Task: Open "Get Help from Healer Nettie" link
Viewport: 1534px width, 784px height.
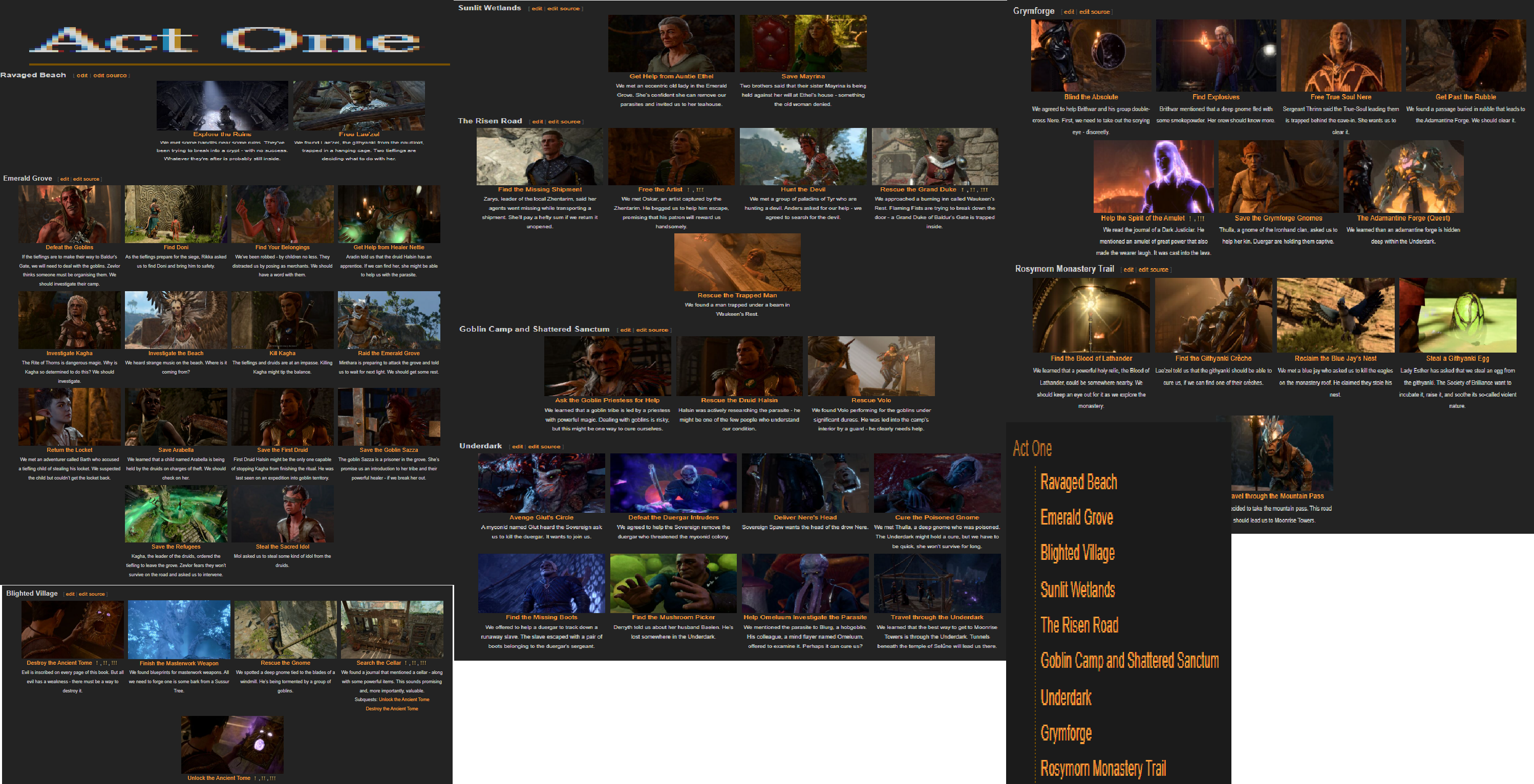Action: tap(389, 247)
